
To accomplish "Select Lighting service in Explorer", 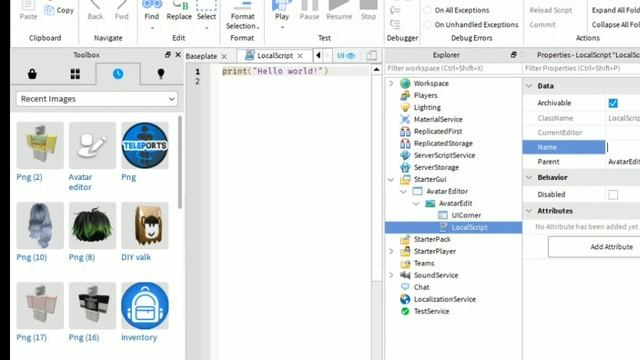I will [427, 107].
